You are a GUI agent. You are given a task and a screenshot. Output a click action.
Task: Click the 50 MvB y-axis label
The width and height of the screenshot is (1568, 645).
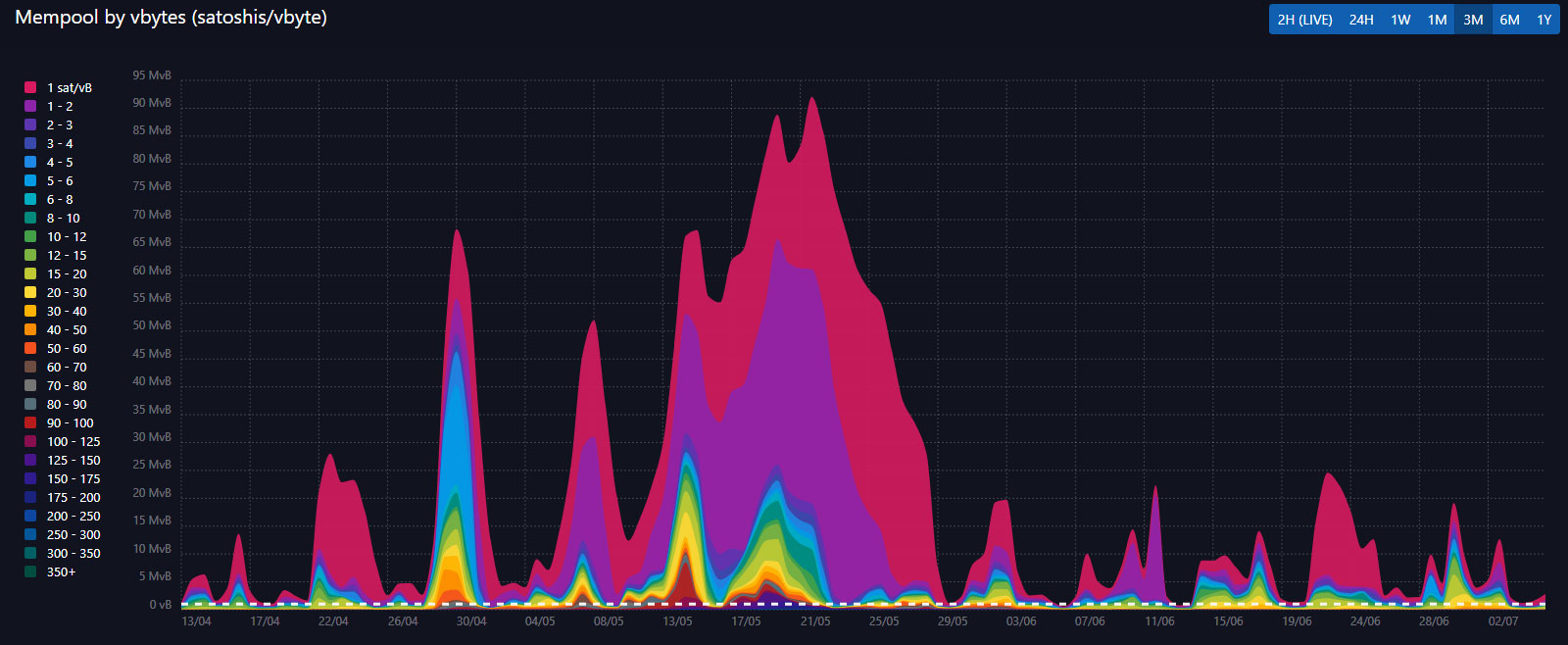click(x=152, y=325)
